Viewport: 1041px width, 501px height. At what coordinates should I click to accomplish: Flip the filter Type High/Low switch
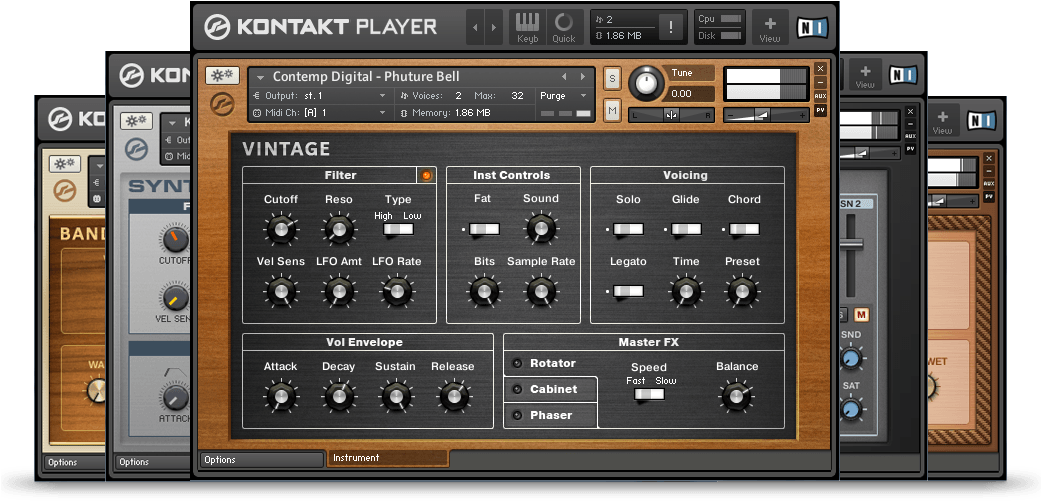point(398,229)
